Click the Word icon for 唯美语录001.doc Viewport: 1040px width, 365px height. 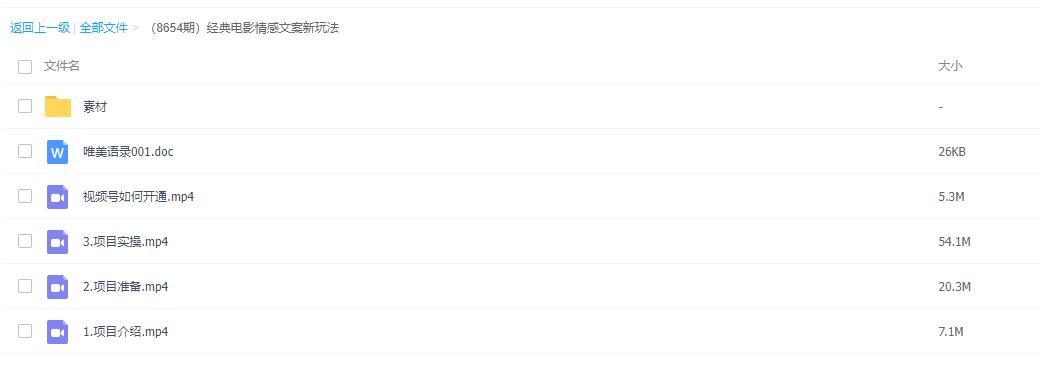point(58,152)
